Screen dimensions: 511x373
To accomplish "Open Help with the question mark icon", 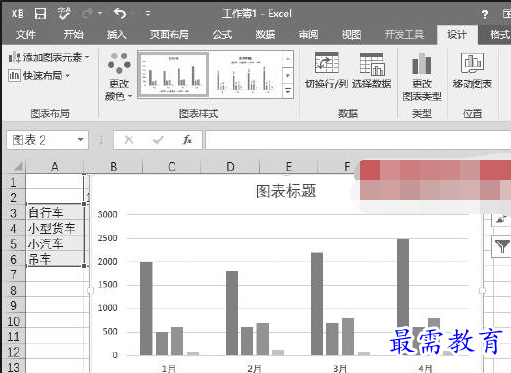I will (485, 14).
